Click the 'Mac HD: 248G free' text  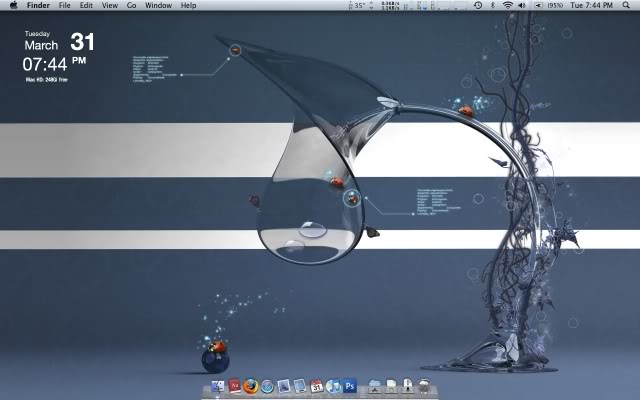[47, 80]
